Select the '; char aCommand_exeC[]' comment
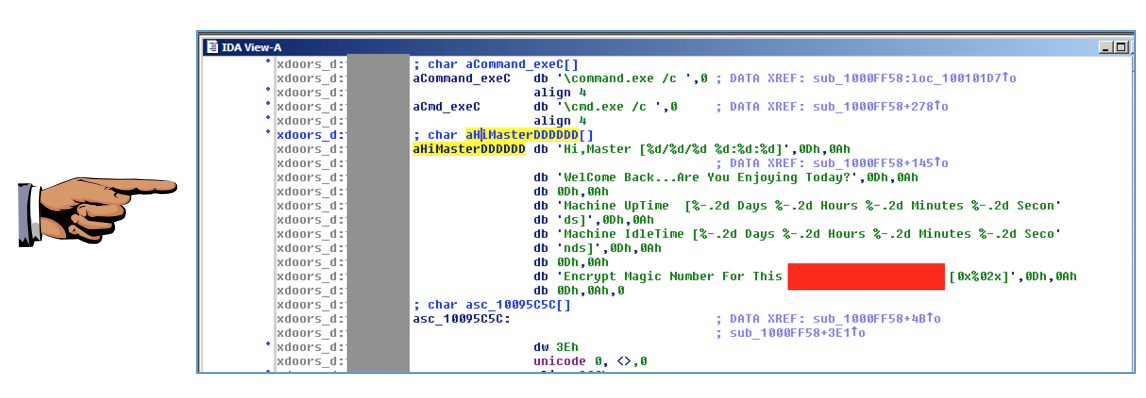Viewport: 1146px width, 398px height. (x=496, y=64)
